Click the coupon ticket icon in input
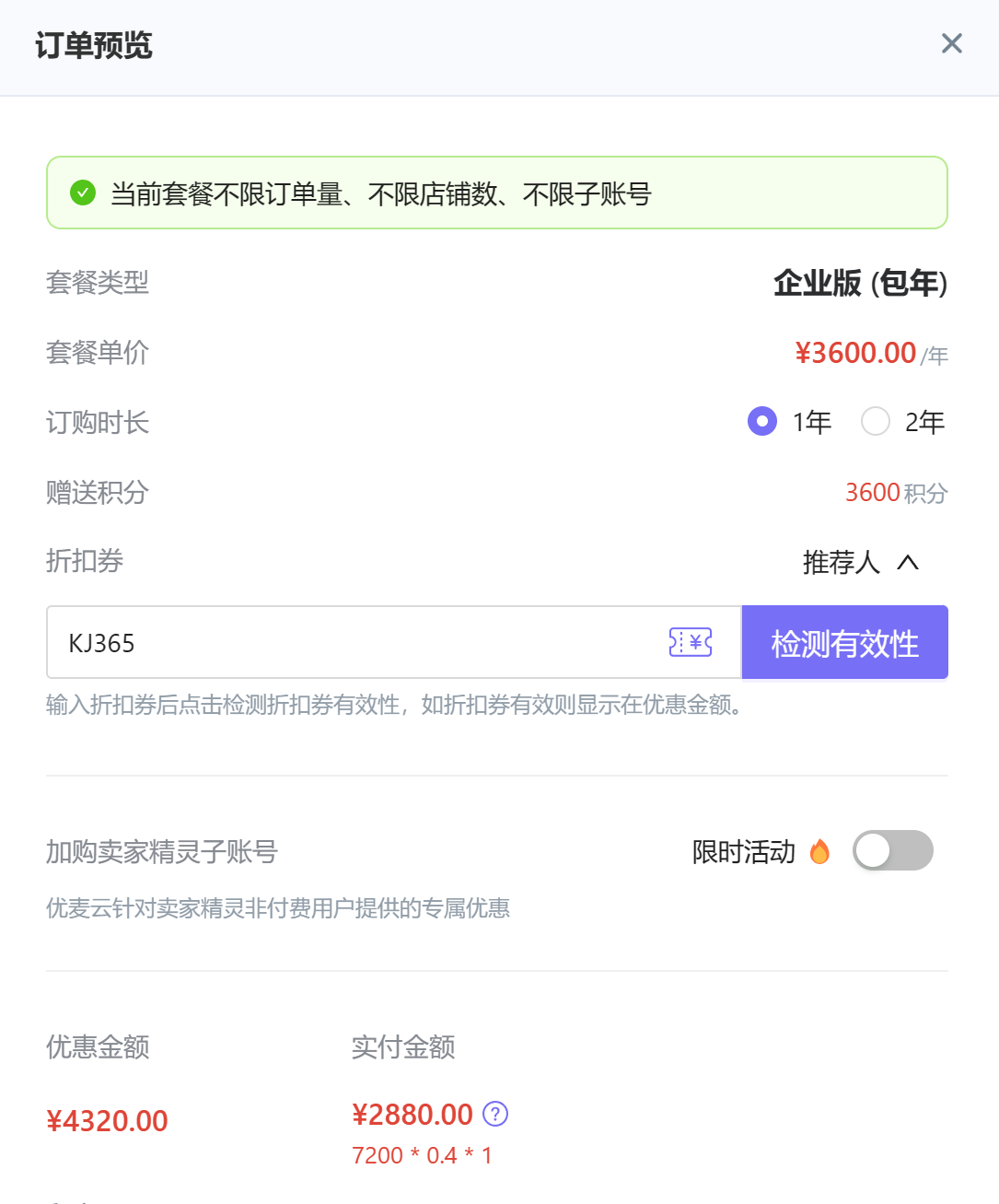999x1204 pixels. (690, 642)
